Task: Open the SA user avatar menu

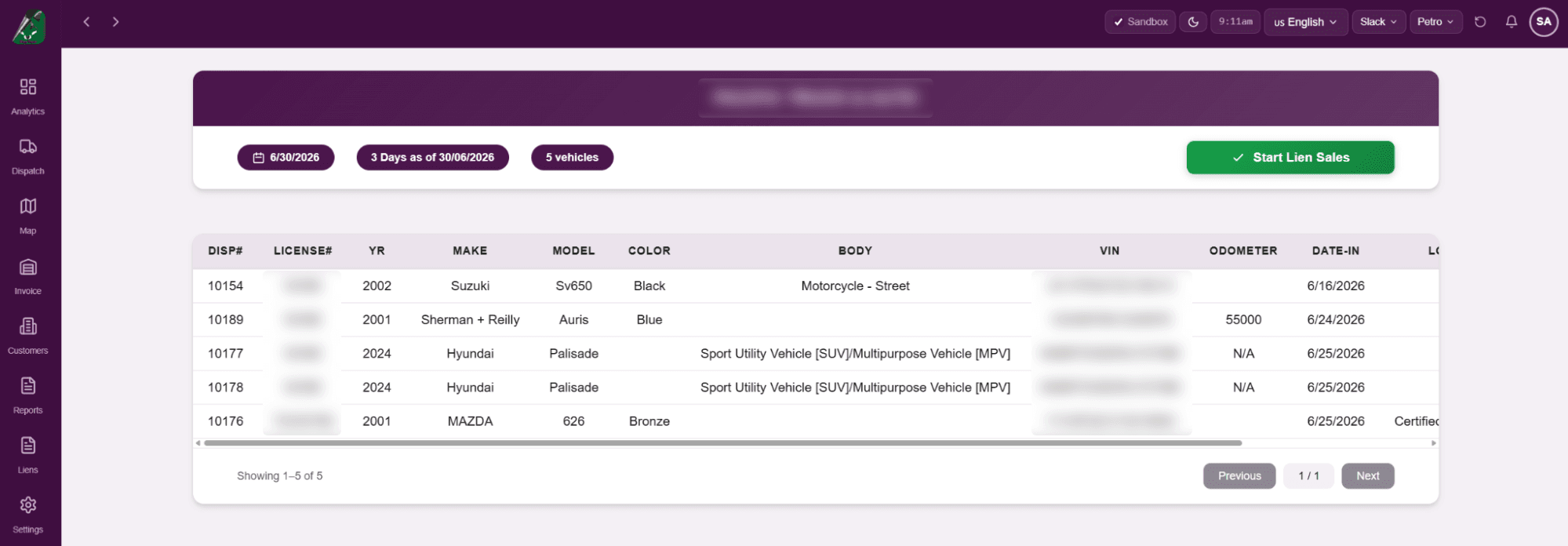Action: (1544, 22)
